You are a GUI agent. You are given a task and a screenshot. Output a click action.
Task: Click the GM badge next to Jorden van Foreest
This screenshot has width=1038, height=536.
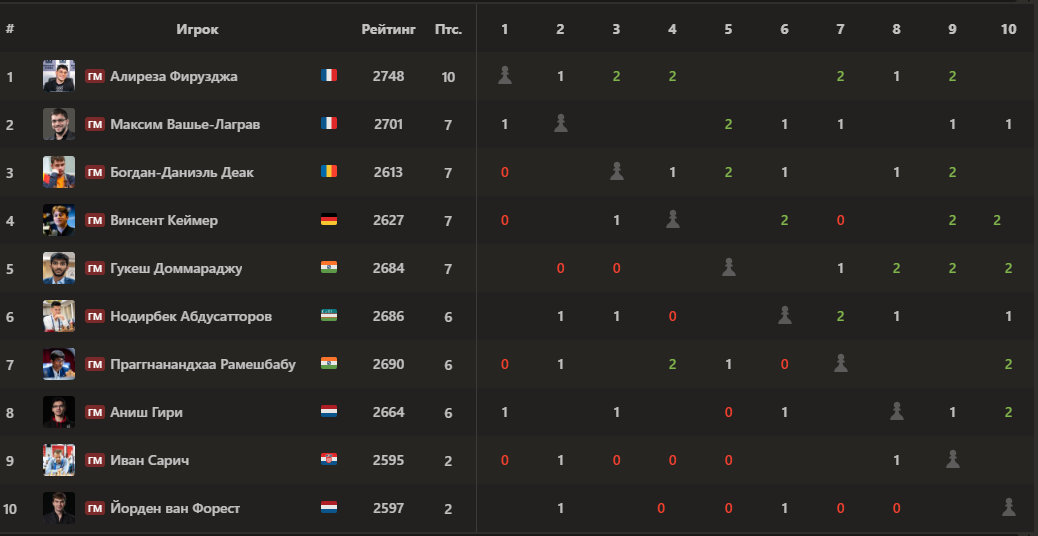[95, 508]
